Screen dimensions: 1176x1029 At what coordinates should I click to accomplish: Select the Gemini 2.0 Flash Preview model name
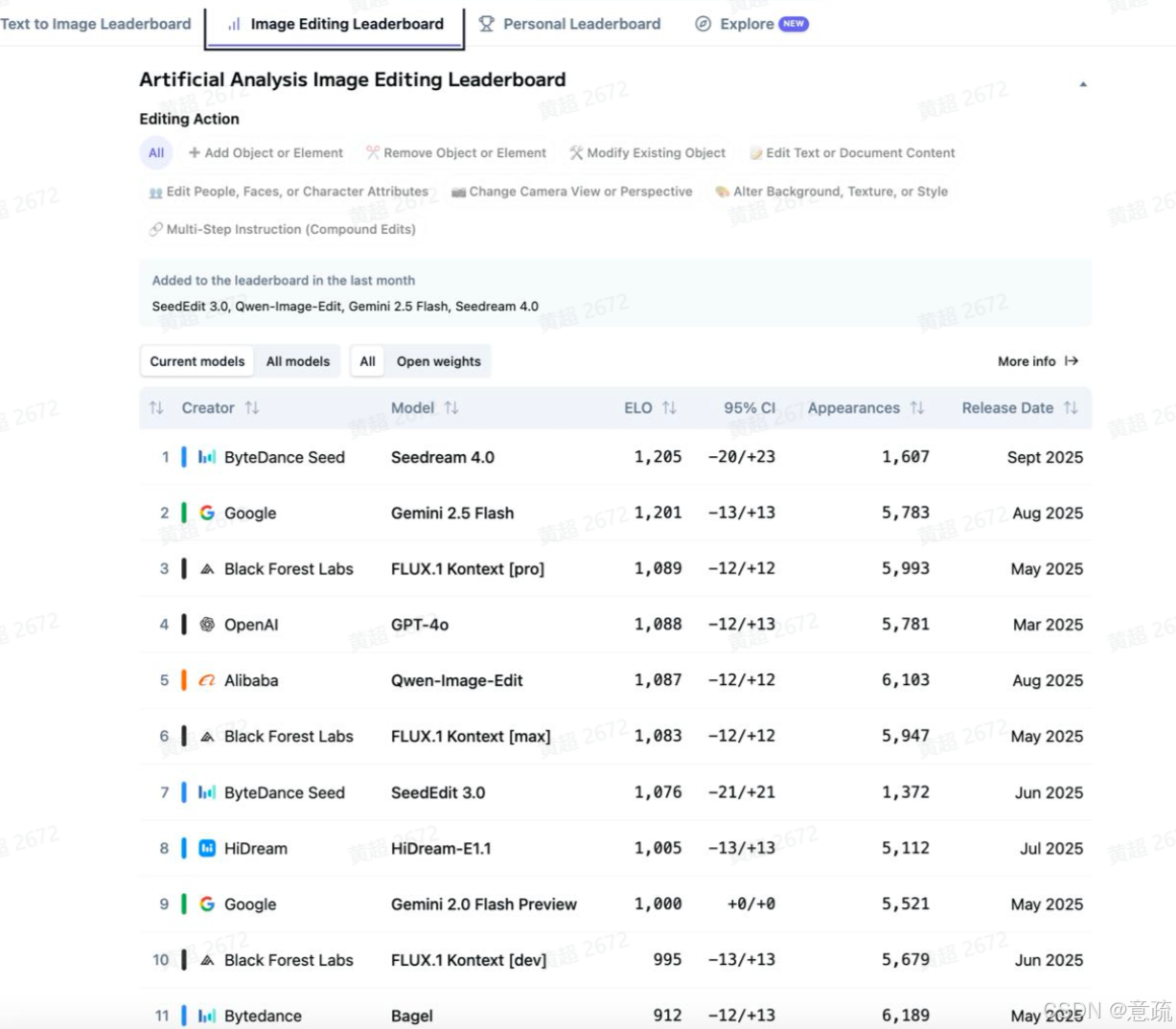pyautogui.click(x=484, y=903)
